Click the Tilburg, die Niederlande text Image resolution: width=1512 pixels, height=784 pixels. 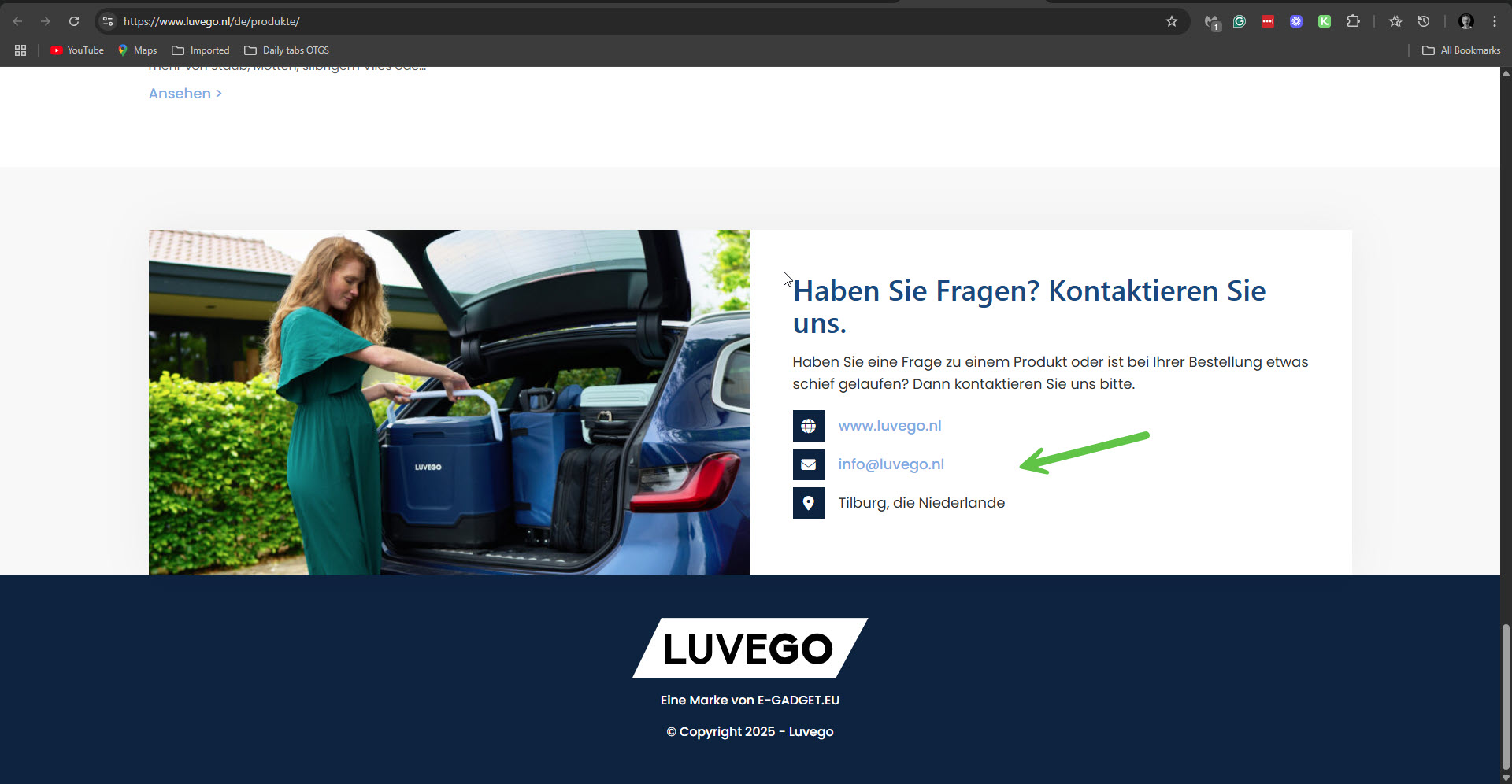click(x=921, y=503)
